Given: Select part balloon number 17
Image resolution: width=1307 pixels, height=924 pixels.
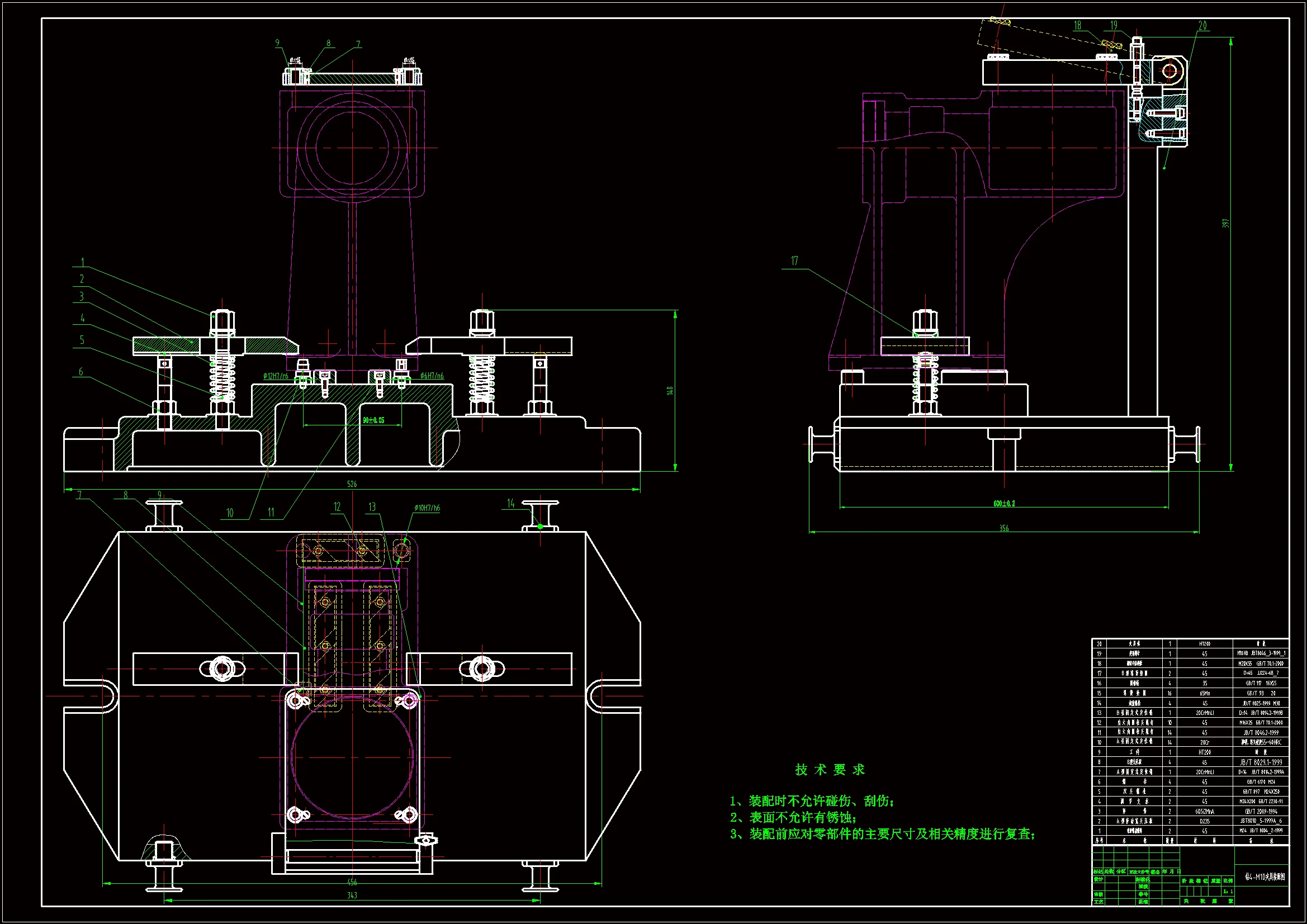Looking at the screenshot, I should click(x=794, y=260).
